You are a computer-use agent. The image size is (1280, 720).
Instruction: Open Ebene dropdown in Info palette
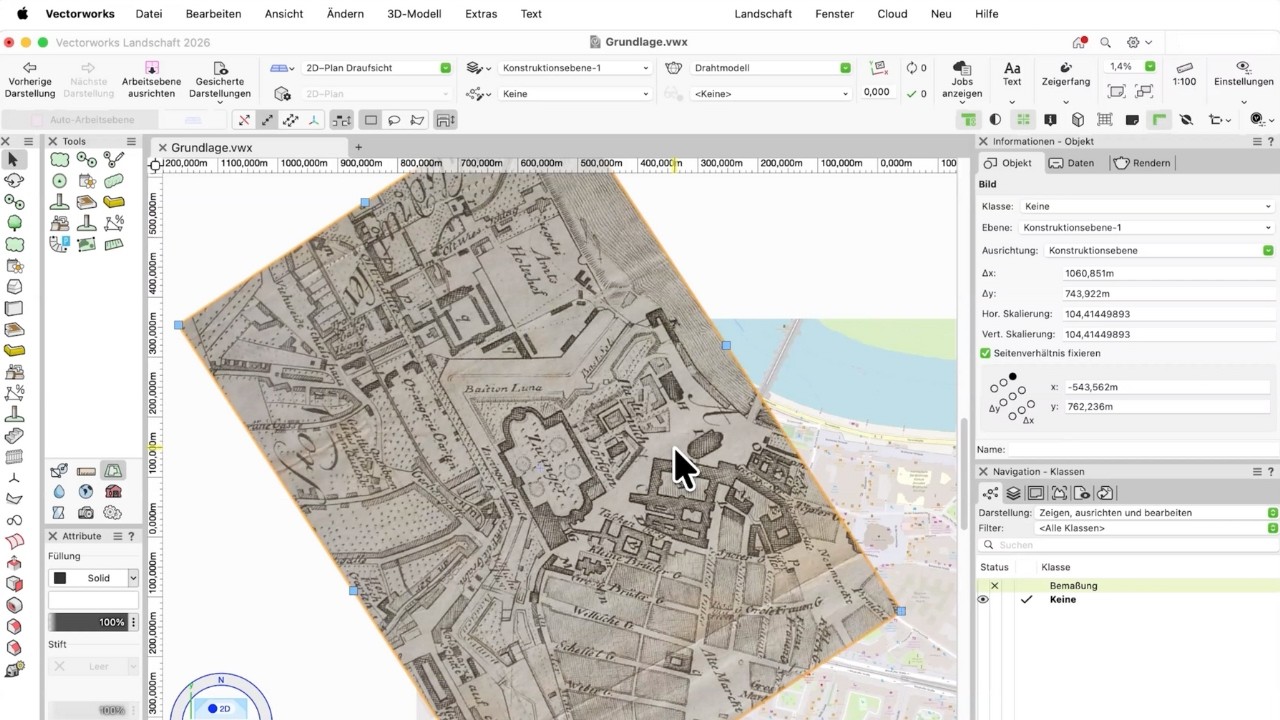coord(1147,228)
